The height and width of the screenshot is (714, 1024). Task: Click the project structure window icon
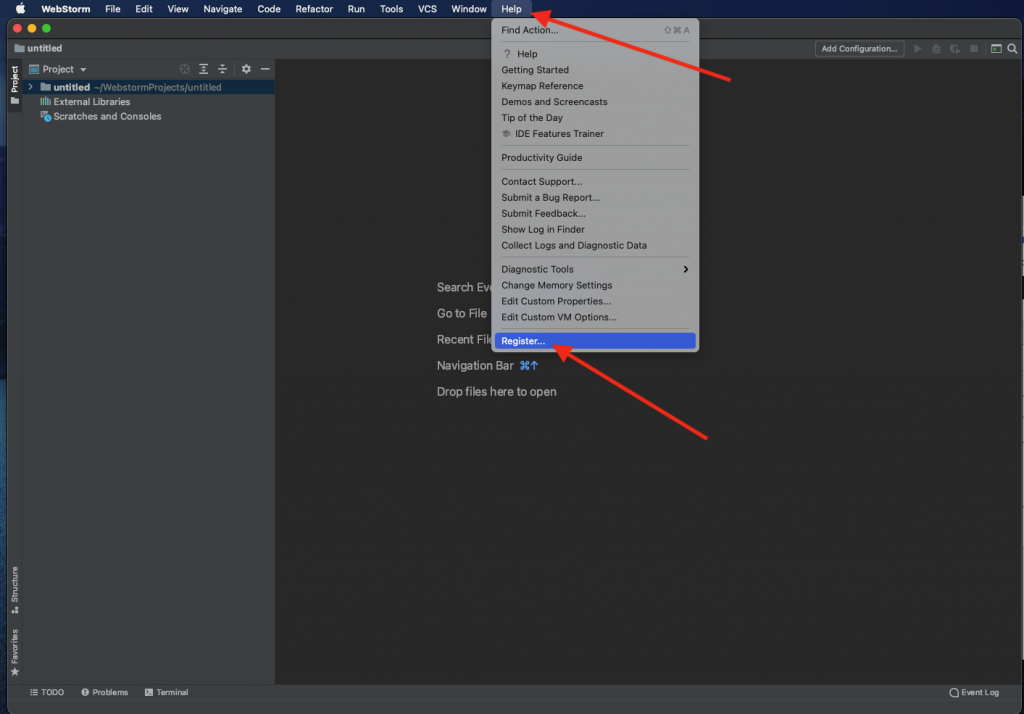pos(996,48)
